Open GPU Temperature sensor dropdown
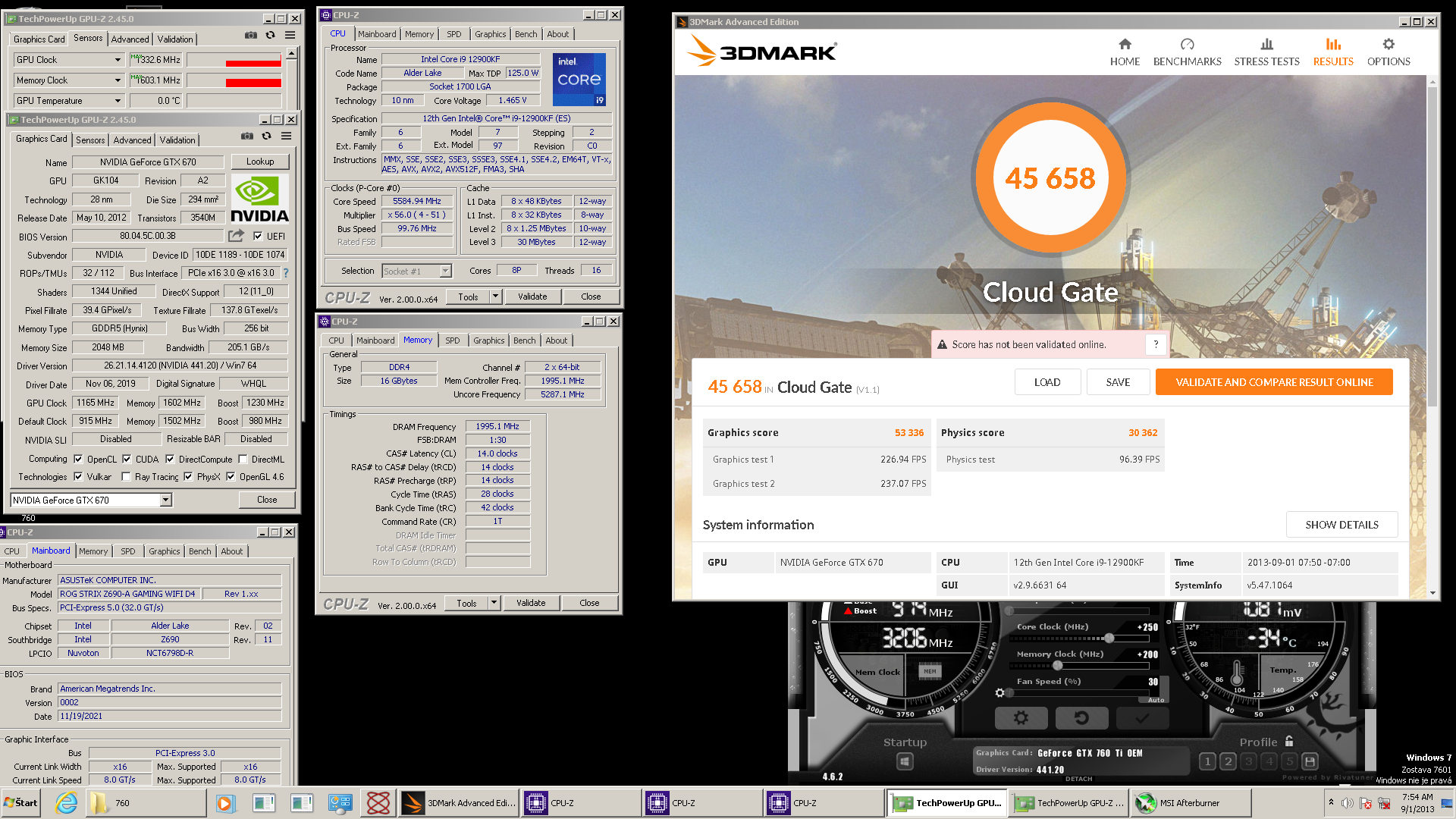The height and width of the screenshot is (819, 1456). point(118,101)
